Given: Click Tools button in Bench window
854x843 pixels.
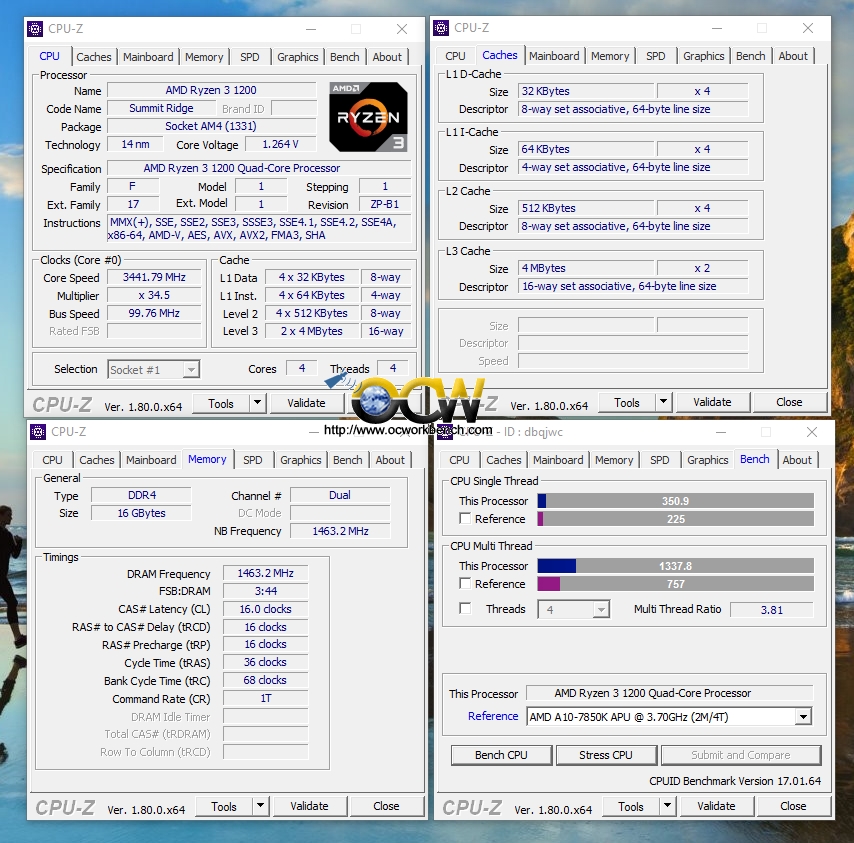Looking at the screenshot, I should pos(631,806).
